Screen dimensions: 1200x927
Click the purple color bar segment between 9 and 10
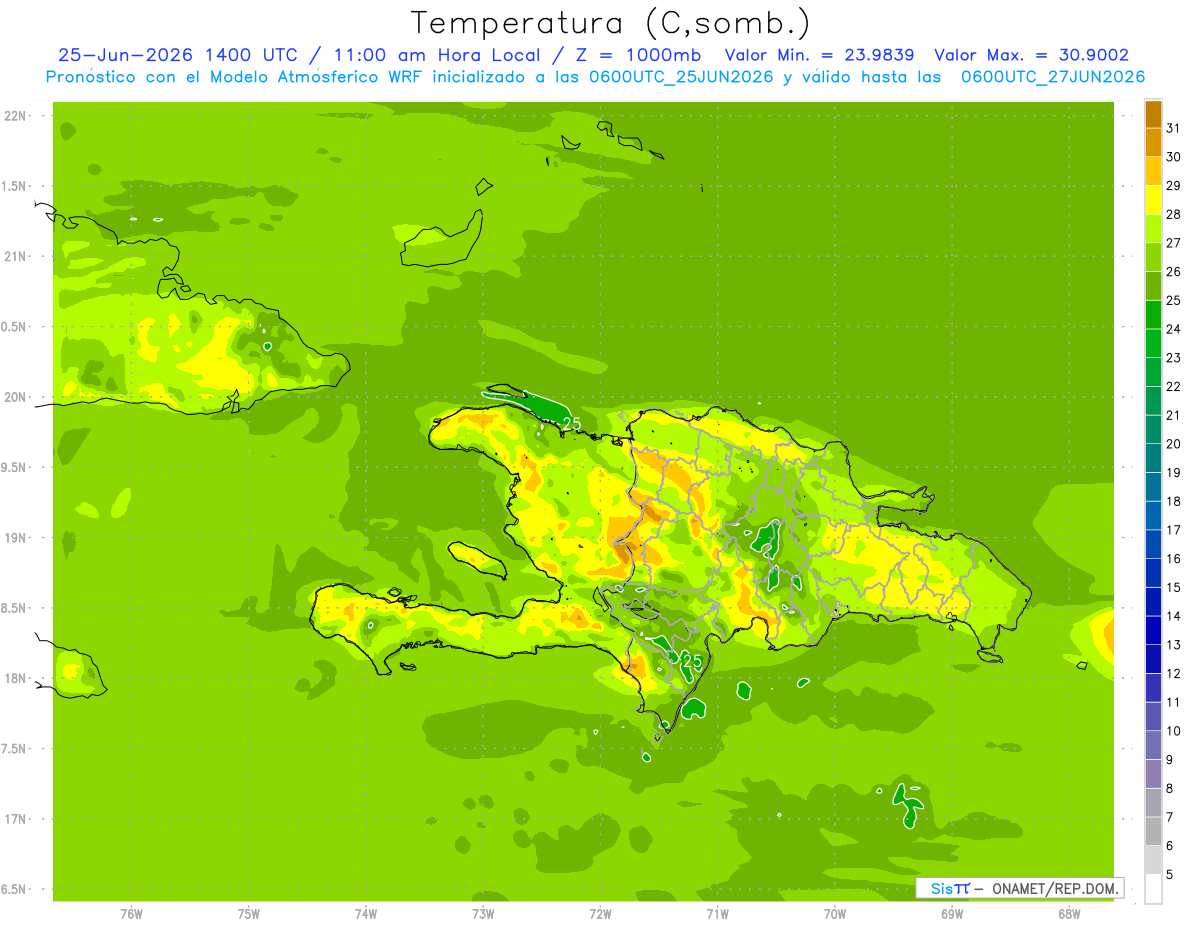point(1153,746)
